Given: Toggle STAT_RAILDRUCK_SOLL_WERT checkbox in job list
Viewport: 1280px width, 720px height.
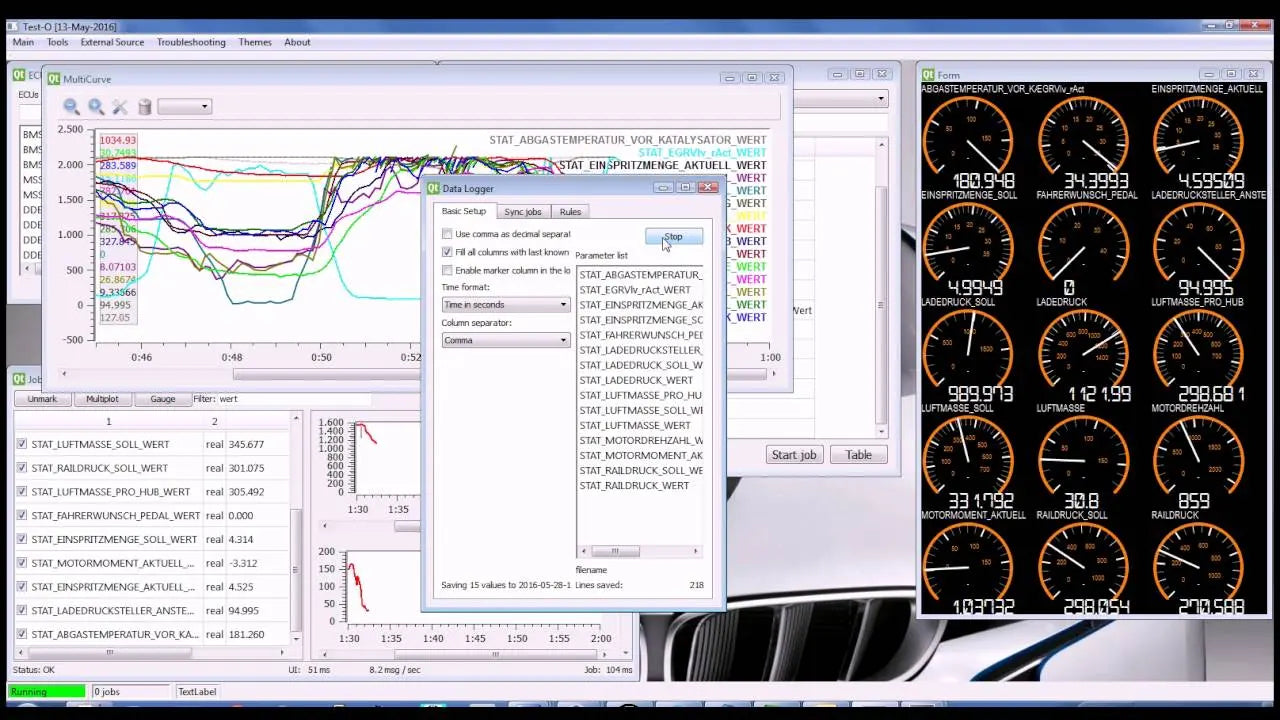Looking at the screenshot, I should coord(21,468).
